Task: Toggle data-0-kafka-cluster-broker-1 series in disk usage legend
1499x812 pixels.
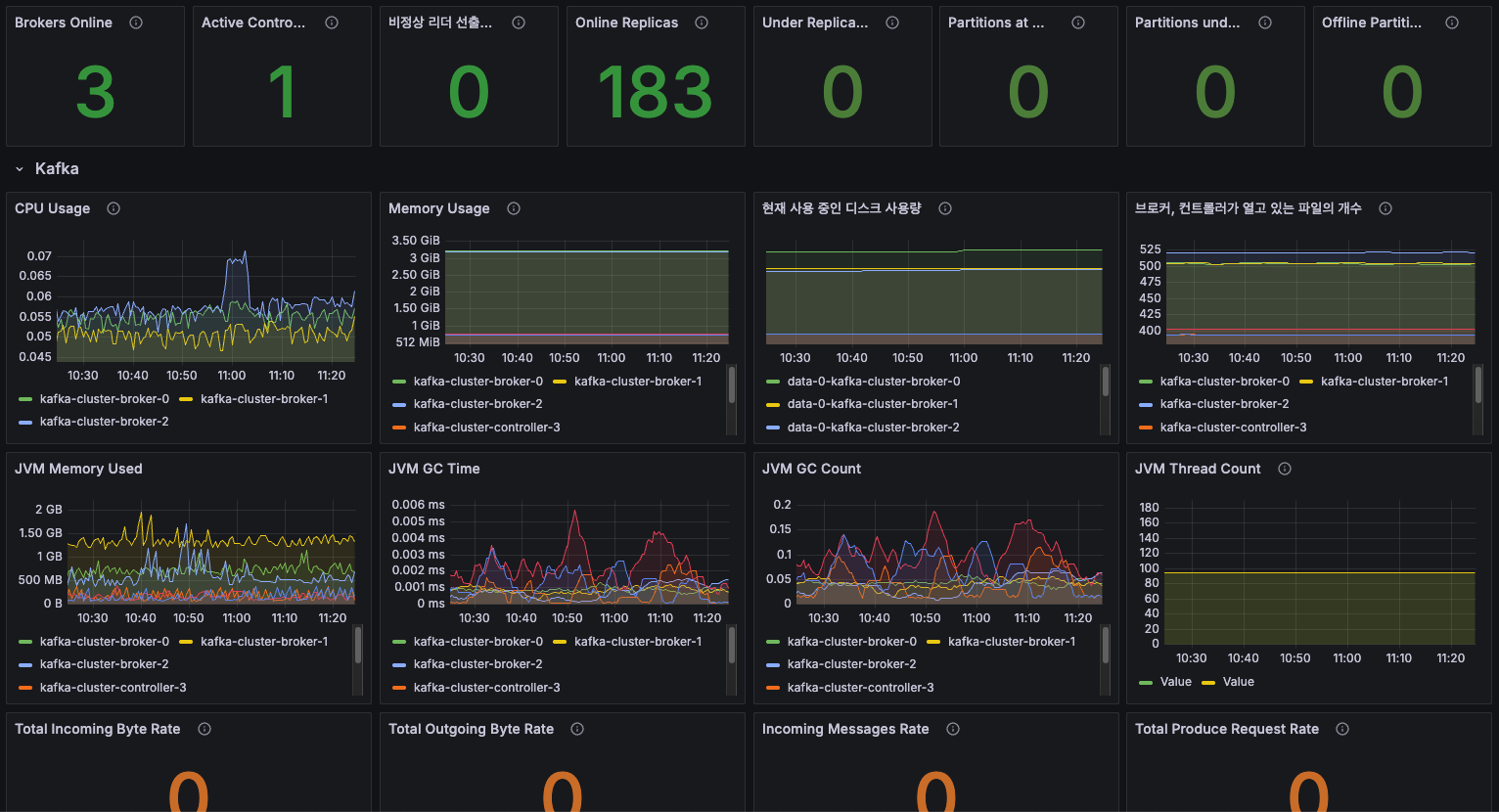Action: (x=873, y=404)
